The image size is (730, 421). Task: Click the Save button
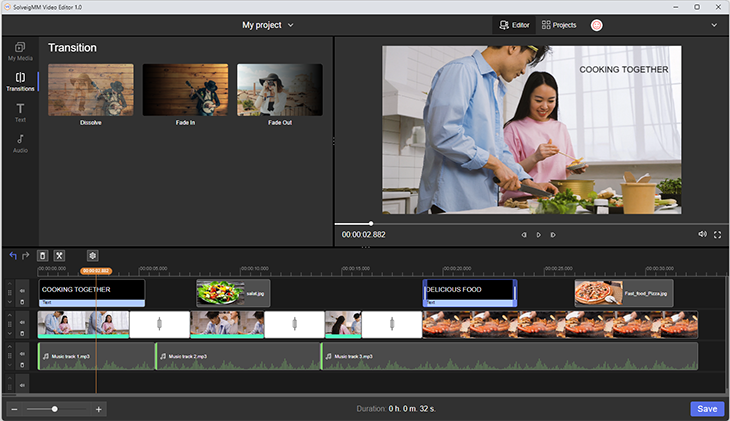click(707, 409)
